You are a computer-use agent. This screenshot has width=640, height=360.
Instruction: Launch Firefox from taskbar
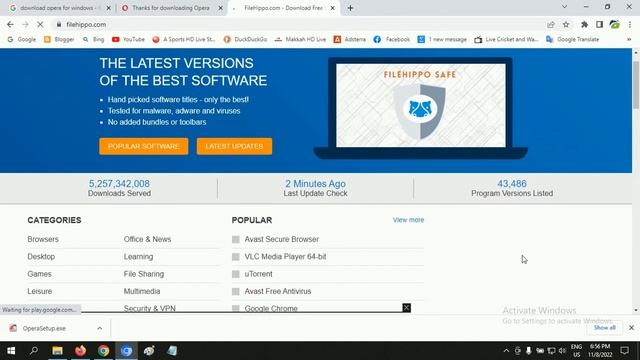[x=80, y=351]
